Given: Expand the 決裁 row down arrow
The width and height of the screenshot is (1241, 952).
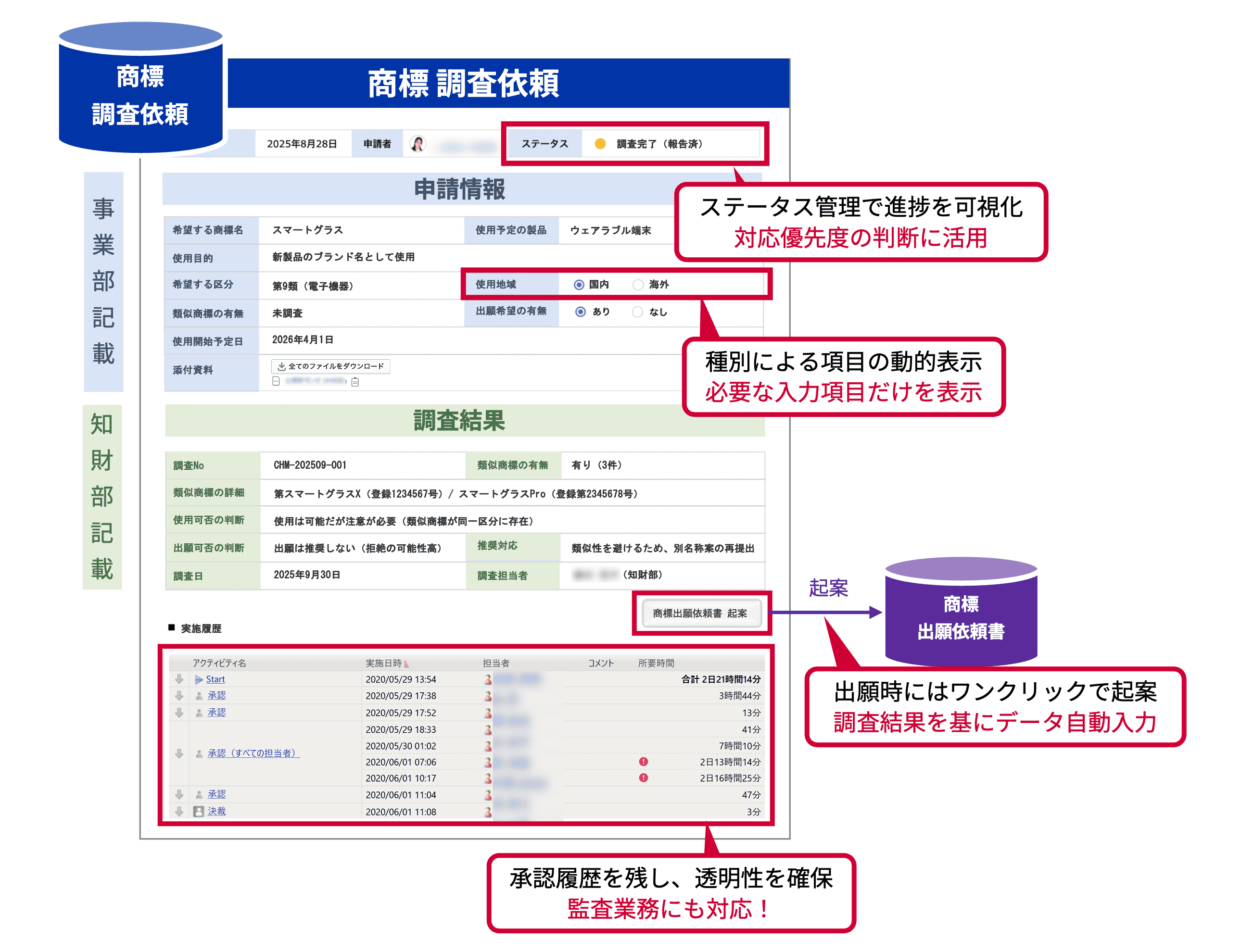Looking at the screenshot, I should tap(179, 812).
